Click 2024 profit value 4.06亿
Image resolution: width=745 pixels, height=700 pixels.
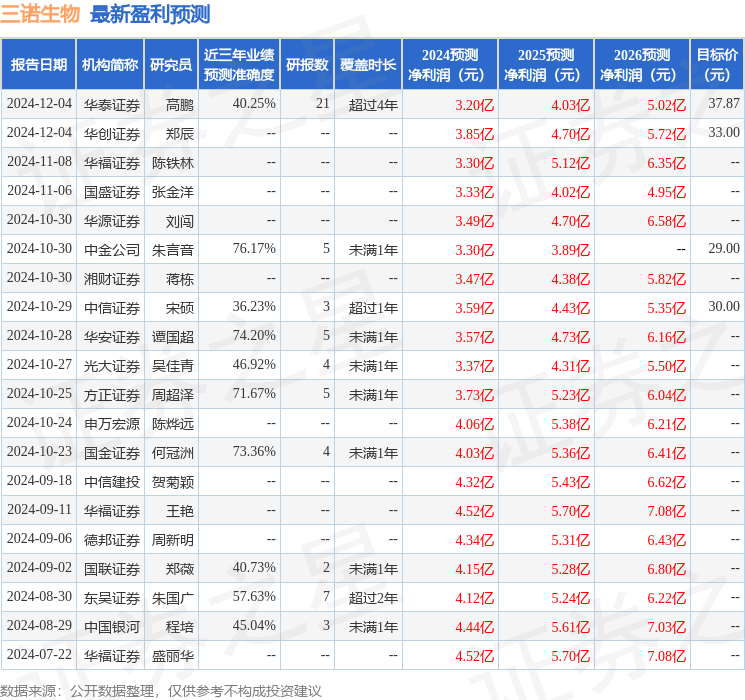(475, 424)
